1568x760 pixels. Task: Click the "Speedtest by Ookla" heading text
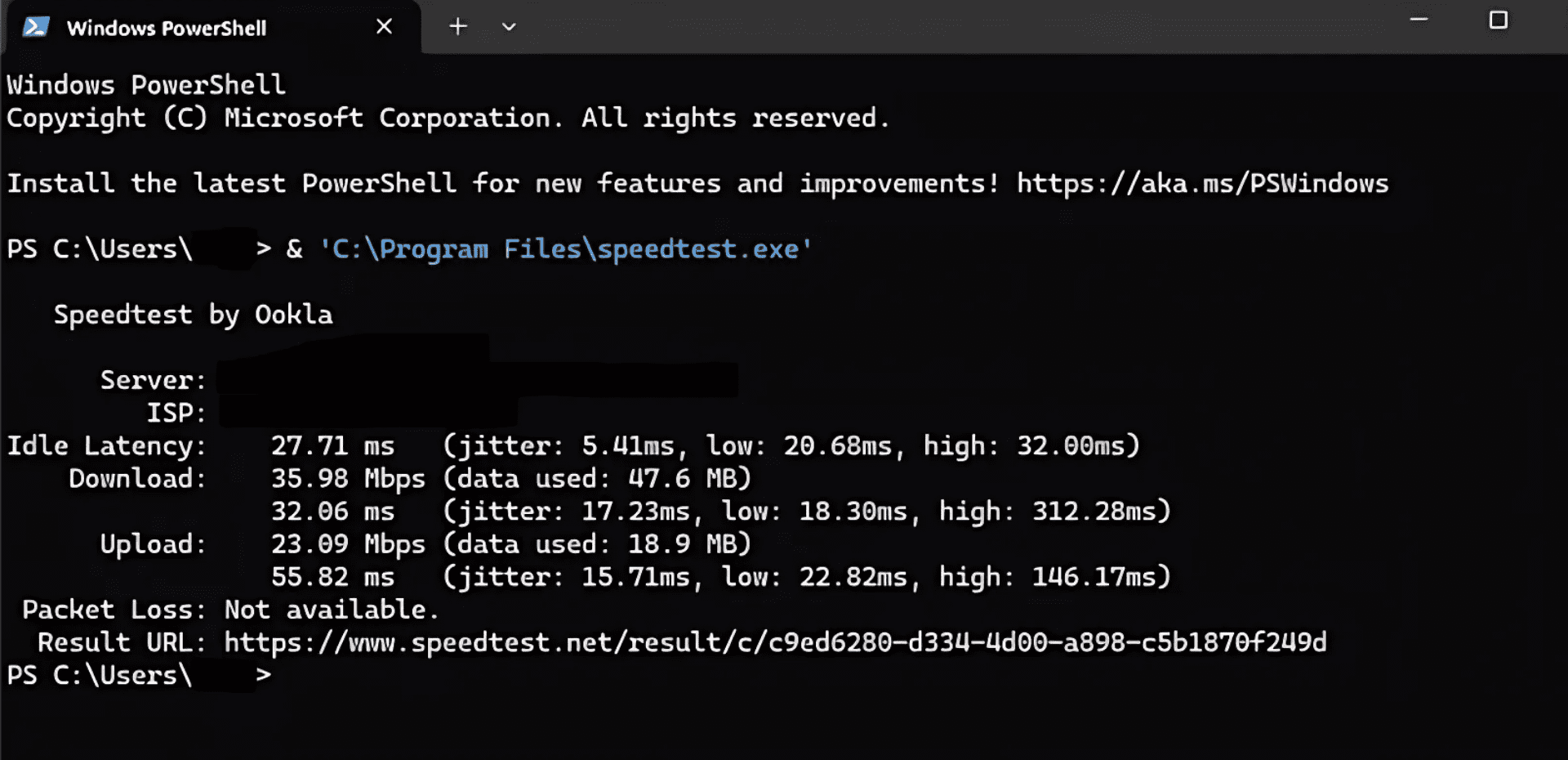pos(193,315)
